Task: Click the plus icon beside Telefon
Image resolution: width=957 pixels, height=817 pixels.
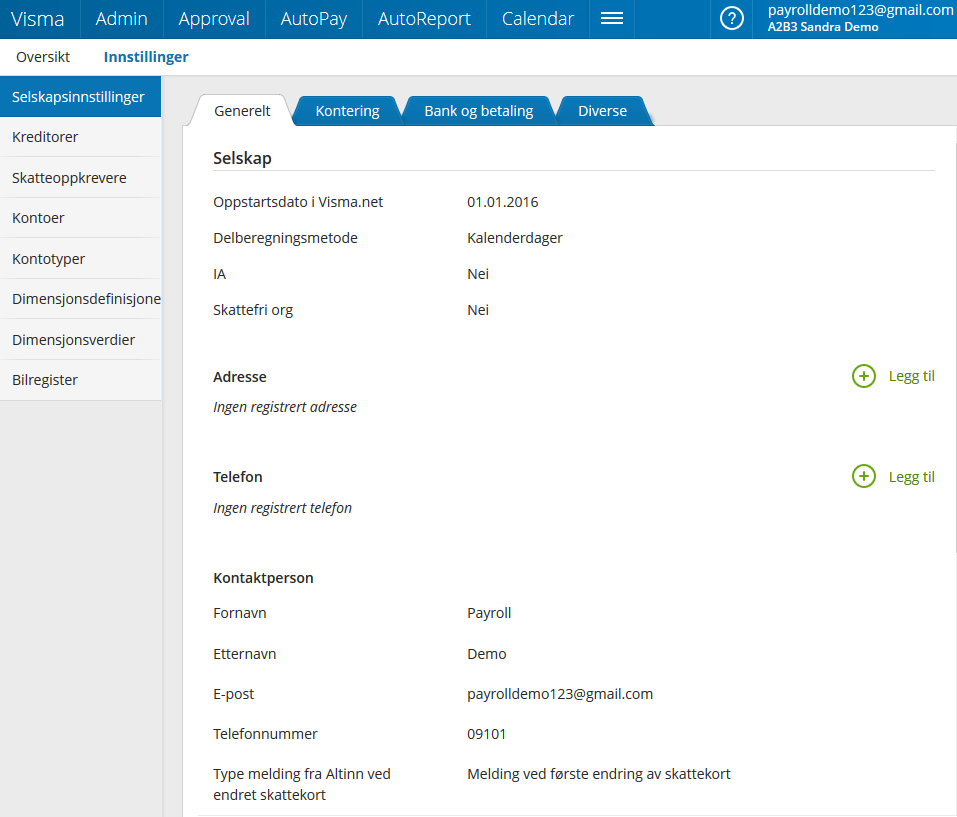Action: (864, 477)
